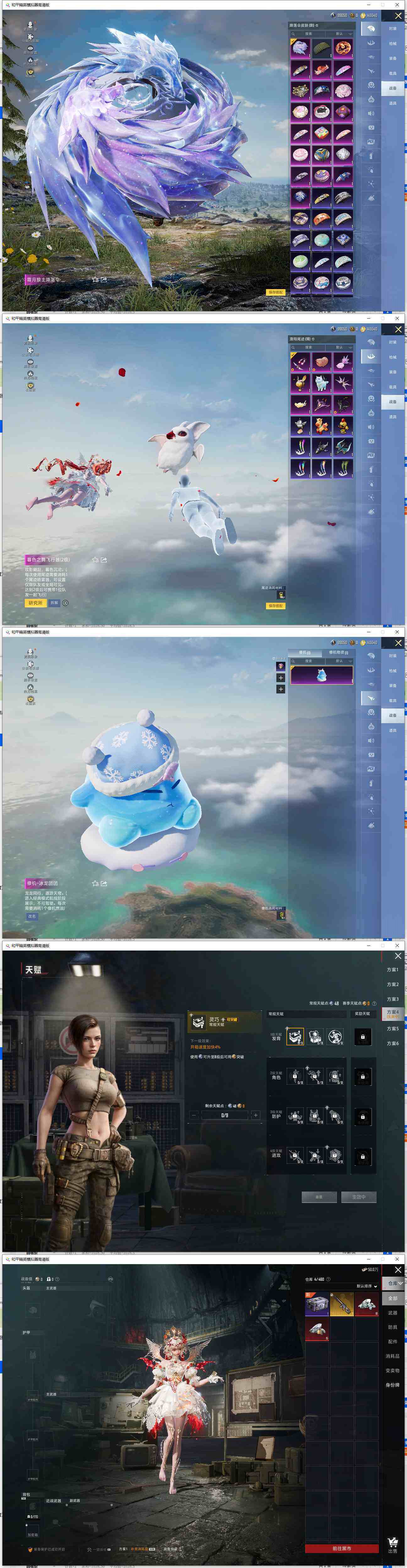
Task: Switch to 方案3 in the talent window
Action: tap(393, 999)
